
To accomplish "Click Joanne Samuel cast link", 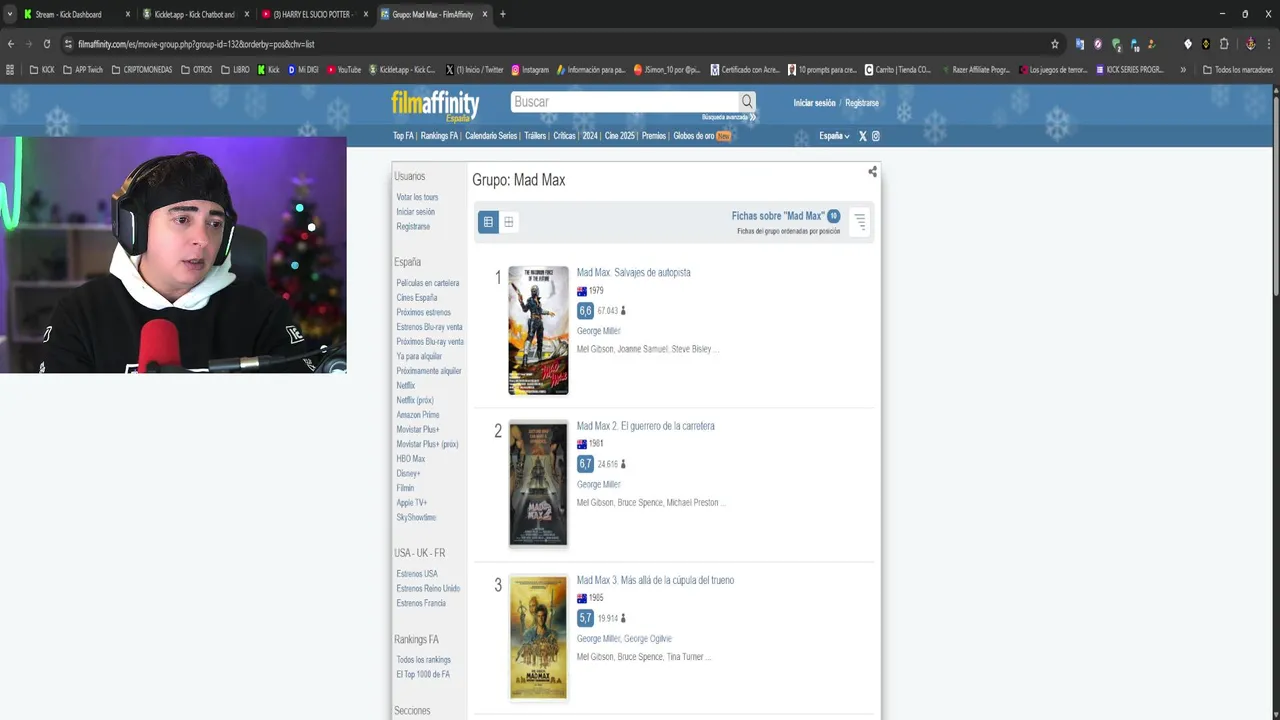I will [643, 349].
